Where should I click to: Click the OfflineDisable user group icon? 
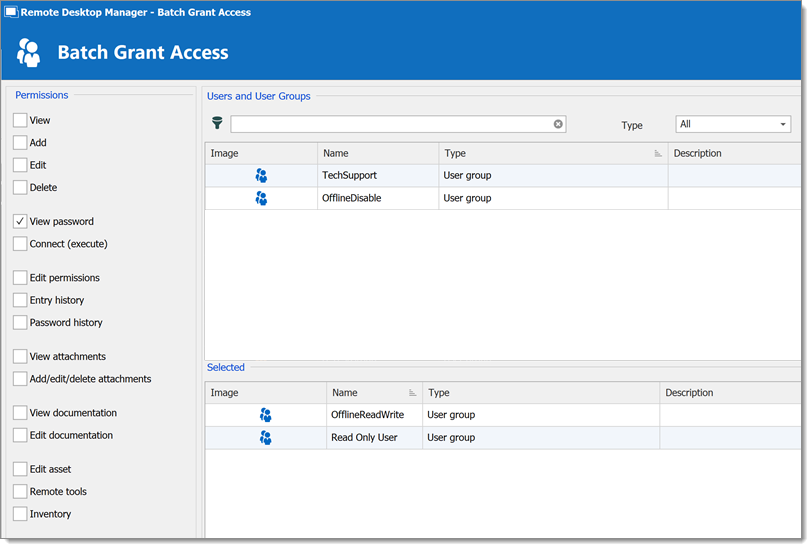coord(262,198)
